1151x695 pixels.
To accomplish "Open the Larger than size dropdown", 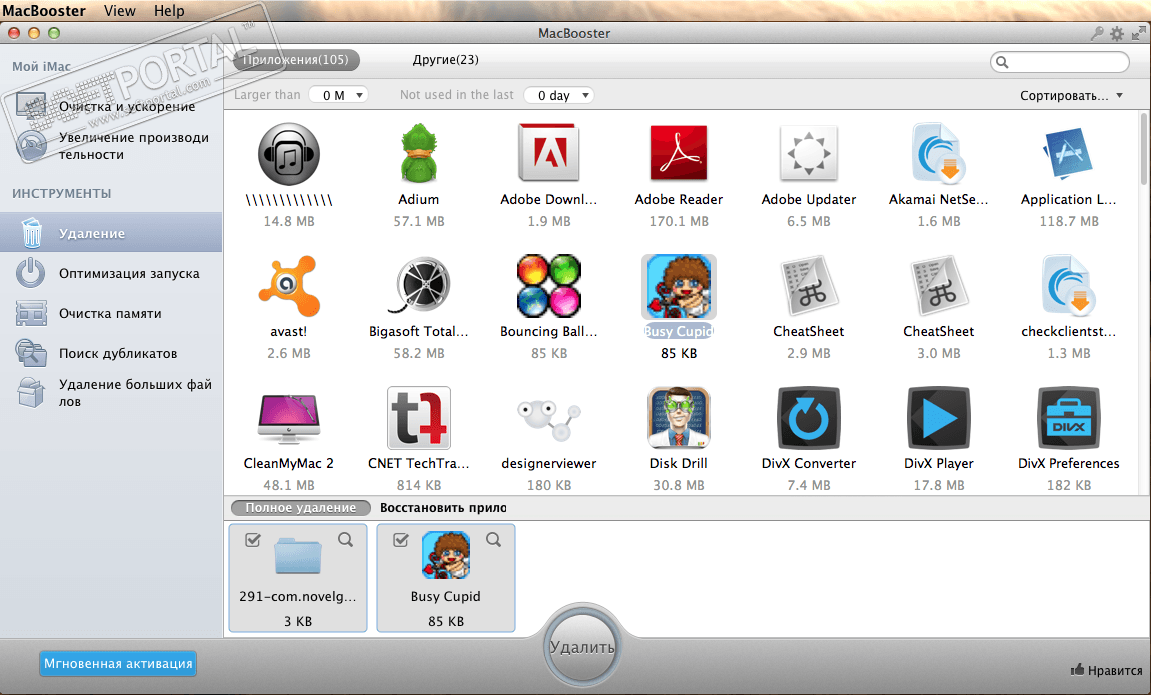I will pyautogui.click(x=338, y=95).
